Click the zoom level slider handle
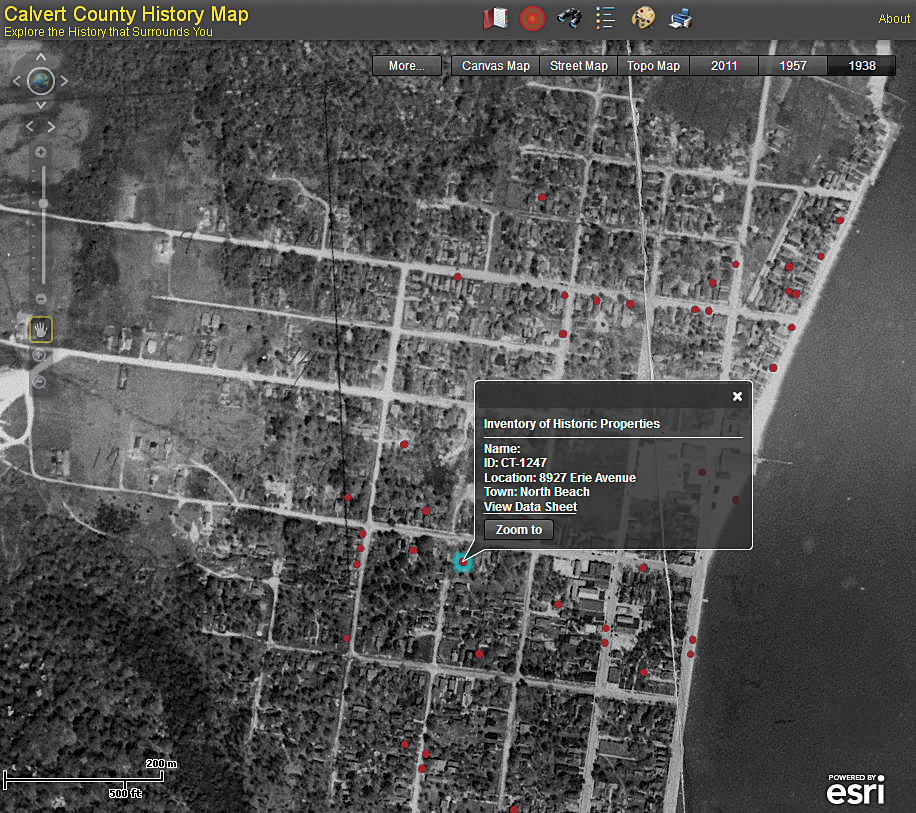 [43, 203]
